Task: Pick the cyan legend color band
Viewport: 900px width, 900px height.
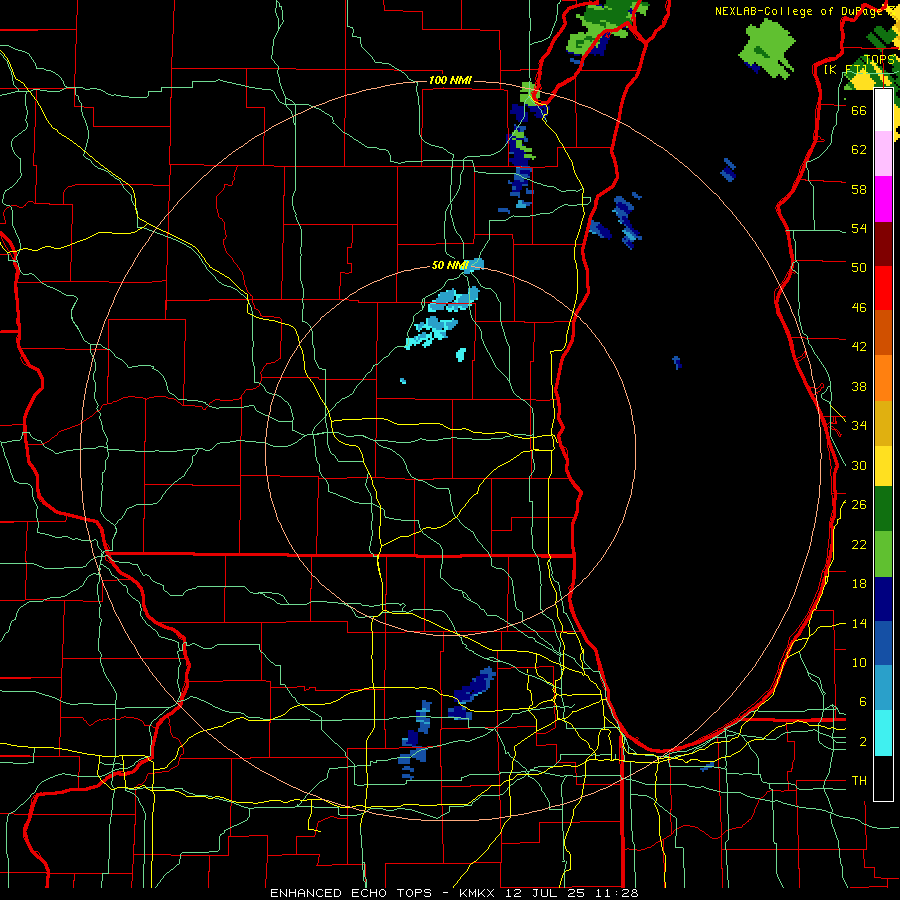Action: [x=883, y=733]
